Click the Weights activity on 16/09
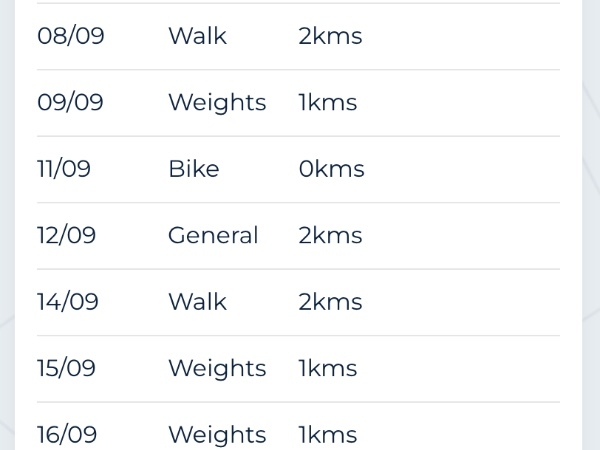Image resolution: width=600 pixels, height=450 pixels. tap(217, 435)
